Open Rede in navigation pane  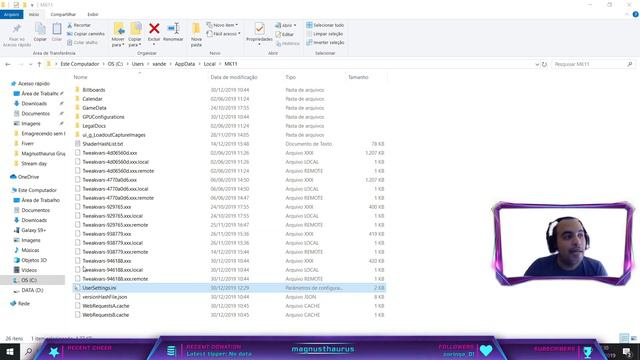(24, 303)
